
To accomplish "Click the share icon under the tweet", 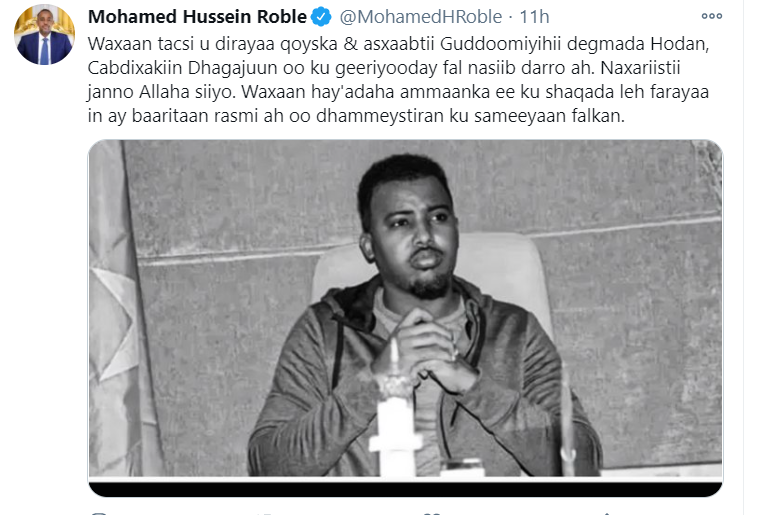I will [606, 513].
